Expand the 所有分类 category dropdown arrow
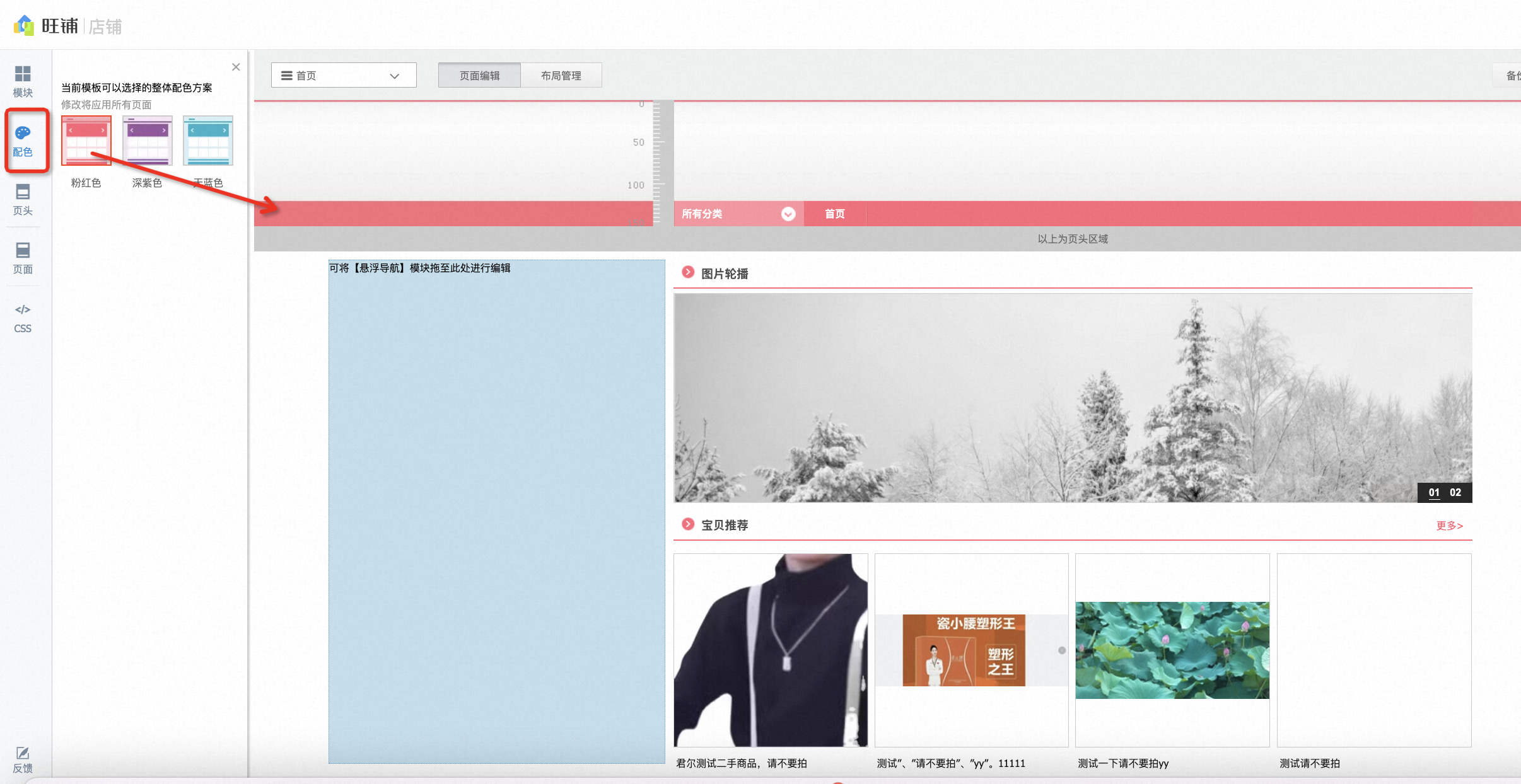The height and width of the screenshot is (784, 1521). [788, 214]
